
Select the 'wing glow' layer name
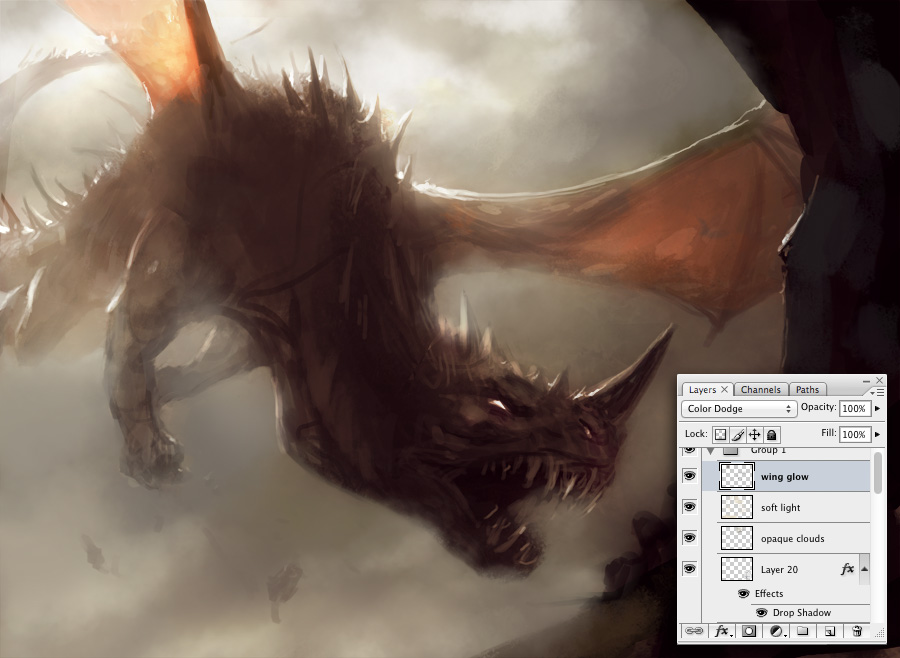click(785, 477)
